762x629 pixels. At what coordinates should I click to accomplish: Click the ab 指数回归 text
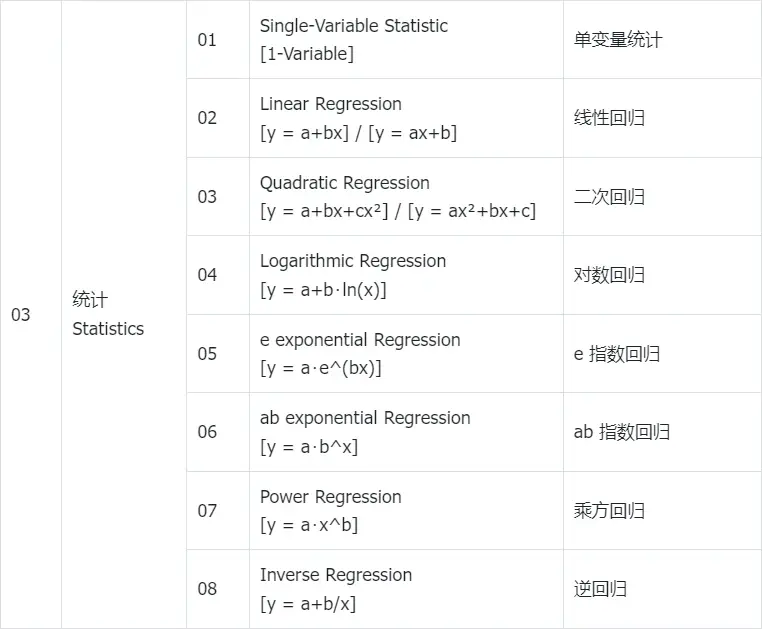click(622, 432)
